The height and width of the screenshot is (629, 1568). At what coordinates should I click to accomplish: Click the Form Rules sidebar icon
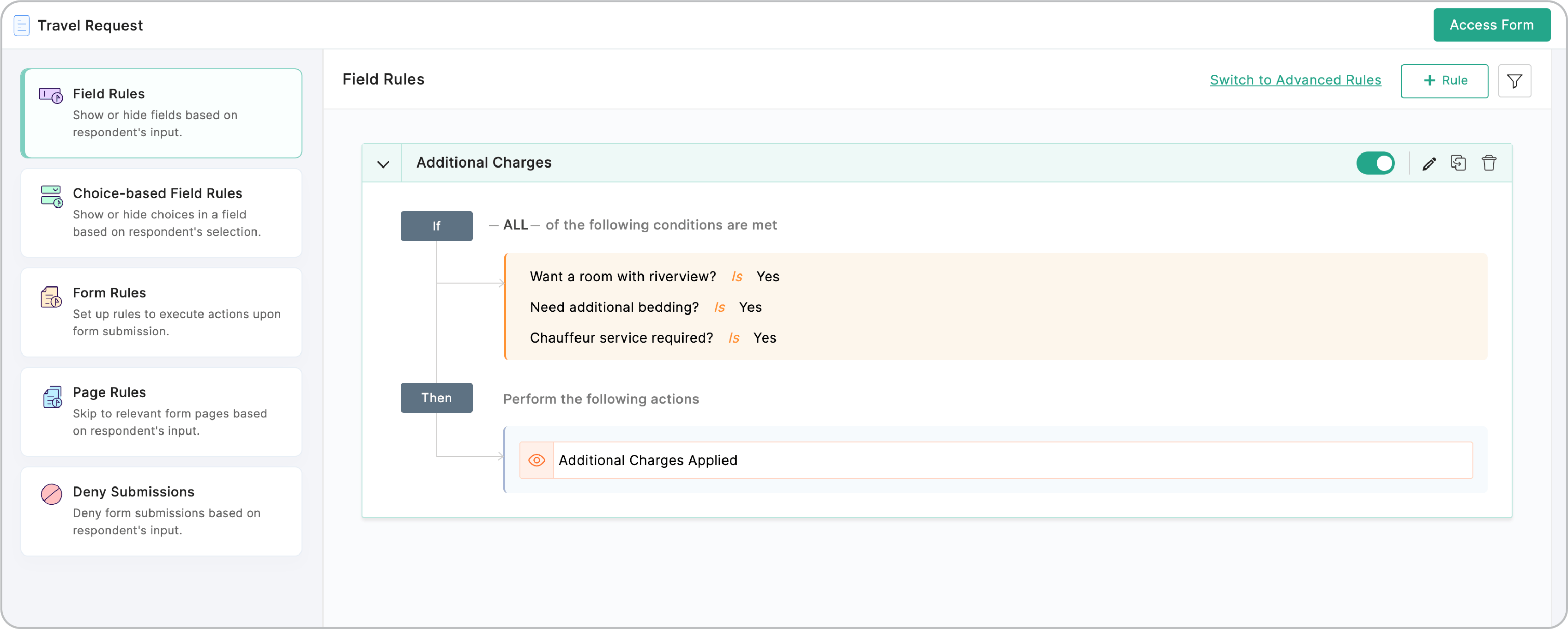point(51,298)
